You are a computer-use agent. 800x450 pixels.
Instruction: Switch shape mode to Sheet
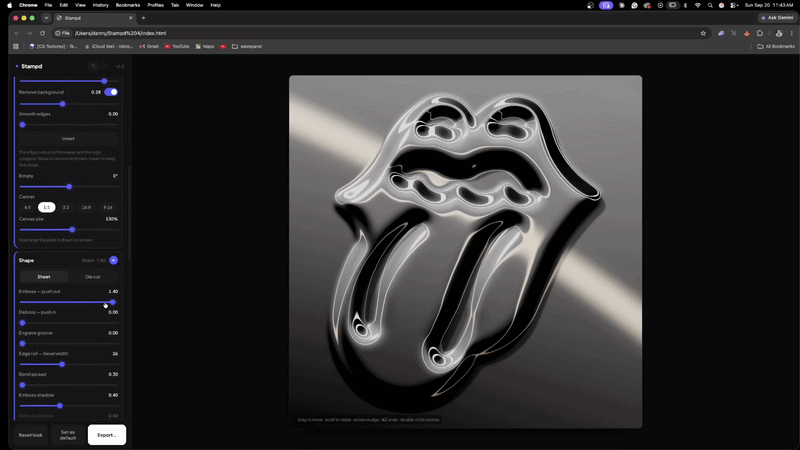click(x=44, y=277)
